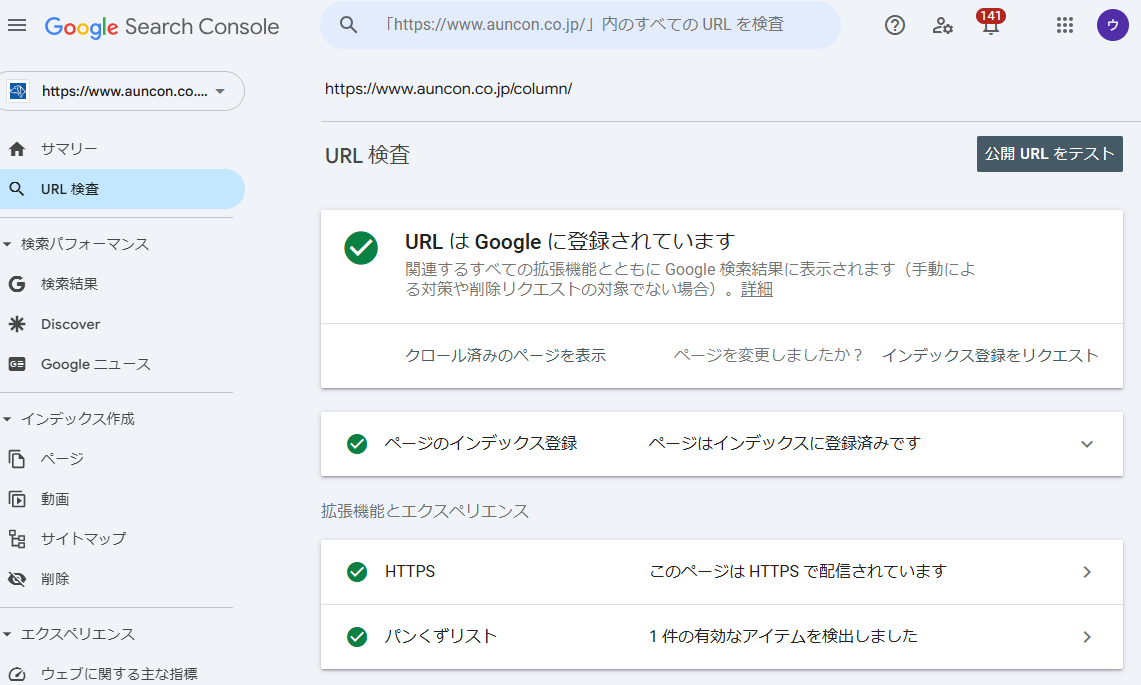Click the URL は Google に登録されています heading
The height and width of the screenshot is (685, 1141).
[x=570, y=242]
